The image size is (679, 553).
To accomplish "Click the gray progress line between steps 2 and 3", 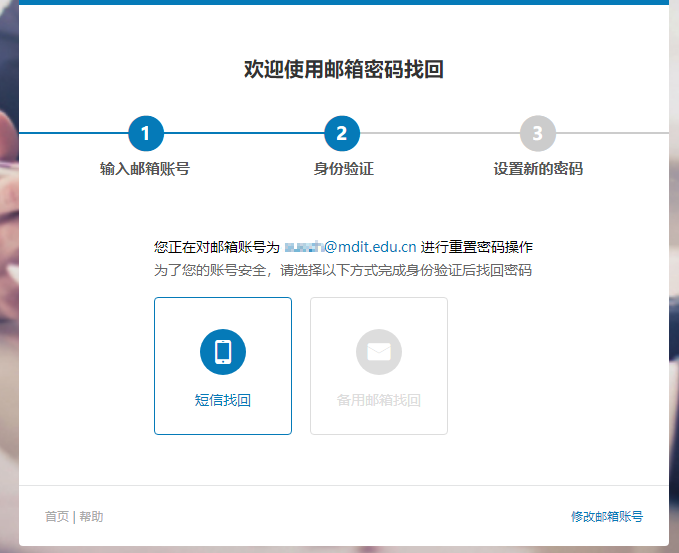I will click(x=440, y=133).
